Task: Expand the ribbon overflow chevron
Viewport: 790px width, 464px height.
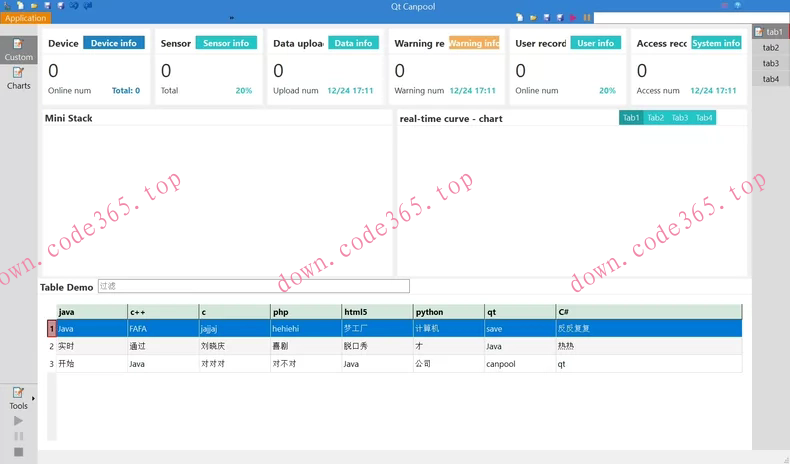Action: click(232, 18)
